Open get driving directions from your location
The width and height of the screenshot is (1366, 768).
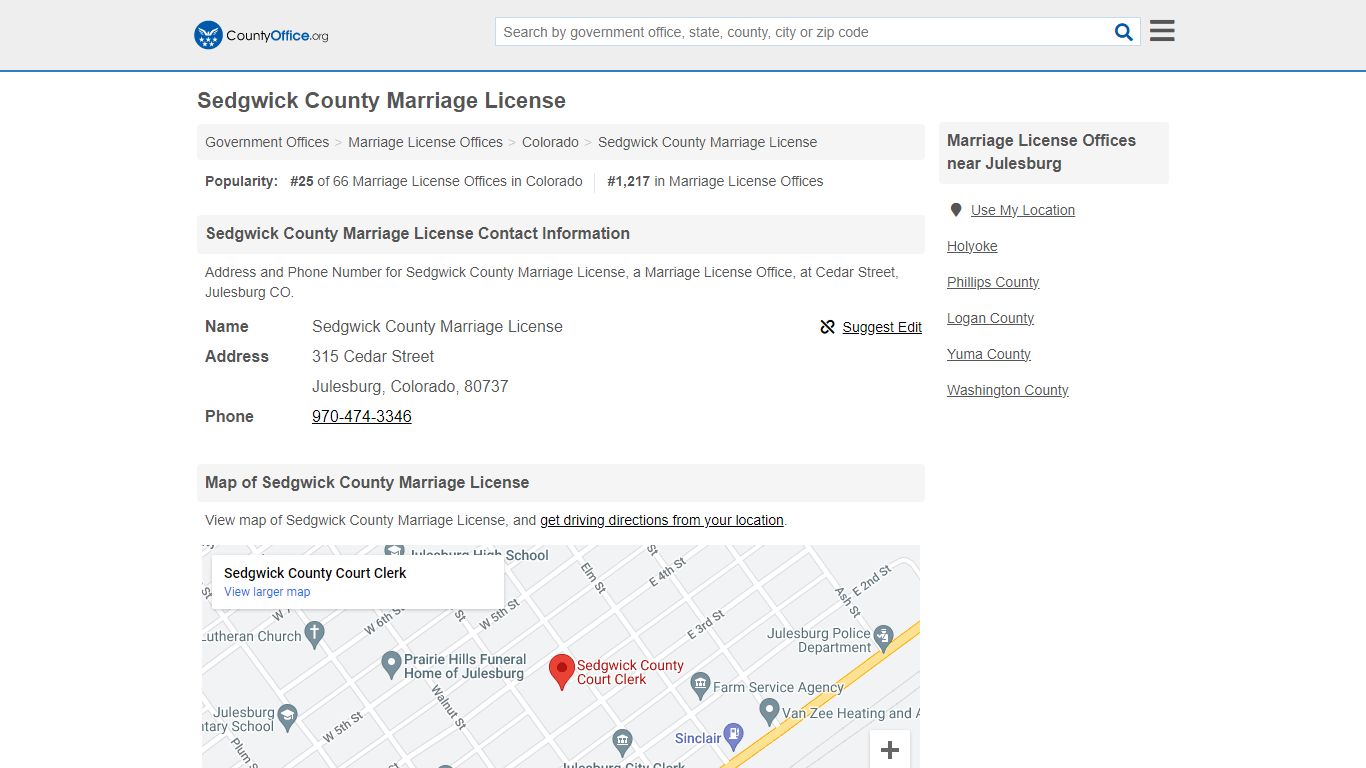[x=662, y=520]
